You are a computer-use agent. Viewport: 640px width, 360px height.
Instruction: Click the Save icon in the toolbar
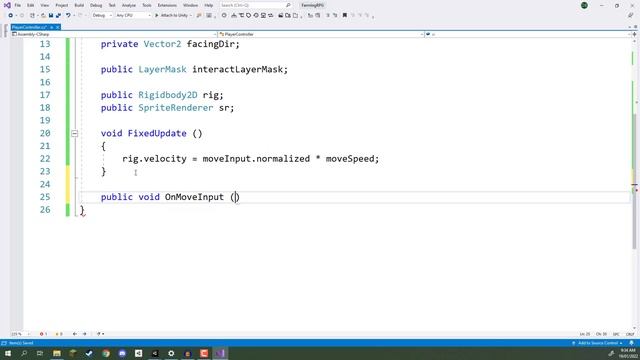tap(51, 16)
